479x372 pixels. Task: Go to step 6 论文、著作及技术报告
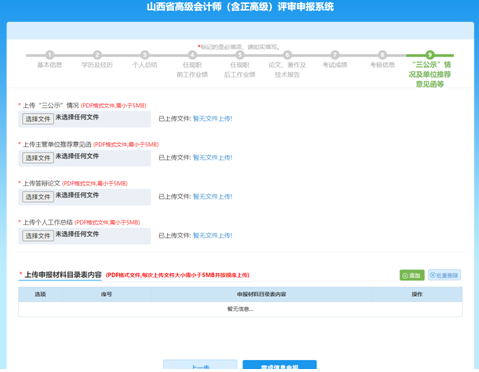pos(287,55)
